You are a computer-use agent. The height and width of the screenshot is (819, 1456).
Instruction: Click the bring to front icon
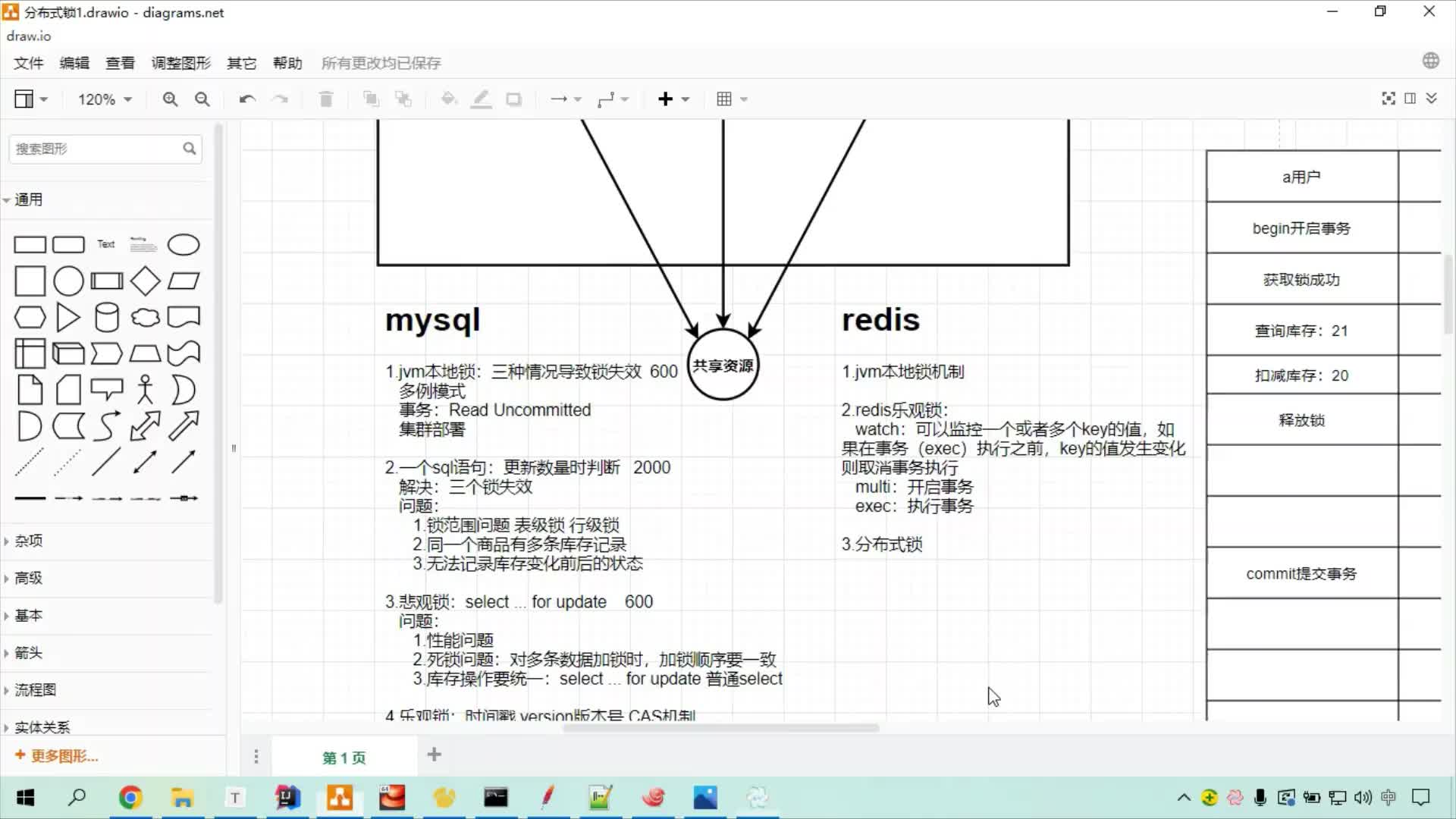click(371, 99)
